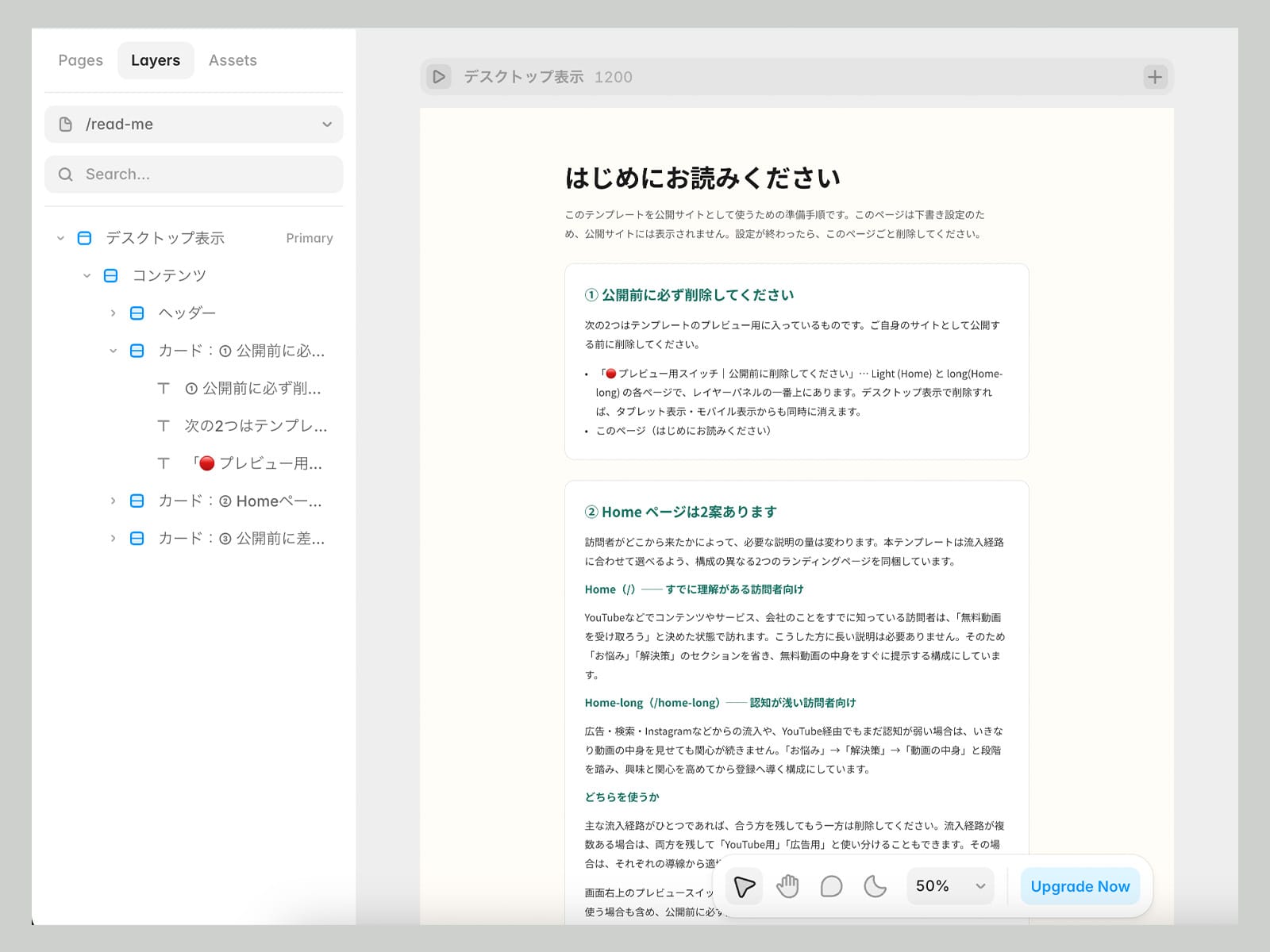The width and height of the screenshot is (1270, 952).
Task: Click frame icon of コンテンツ layer
Action: pos(111,275)
